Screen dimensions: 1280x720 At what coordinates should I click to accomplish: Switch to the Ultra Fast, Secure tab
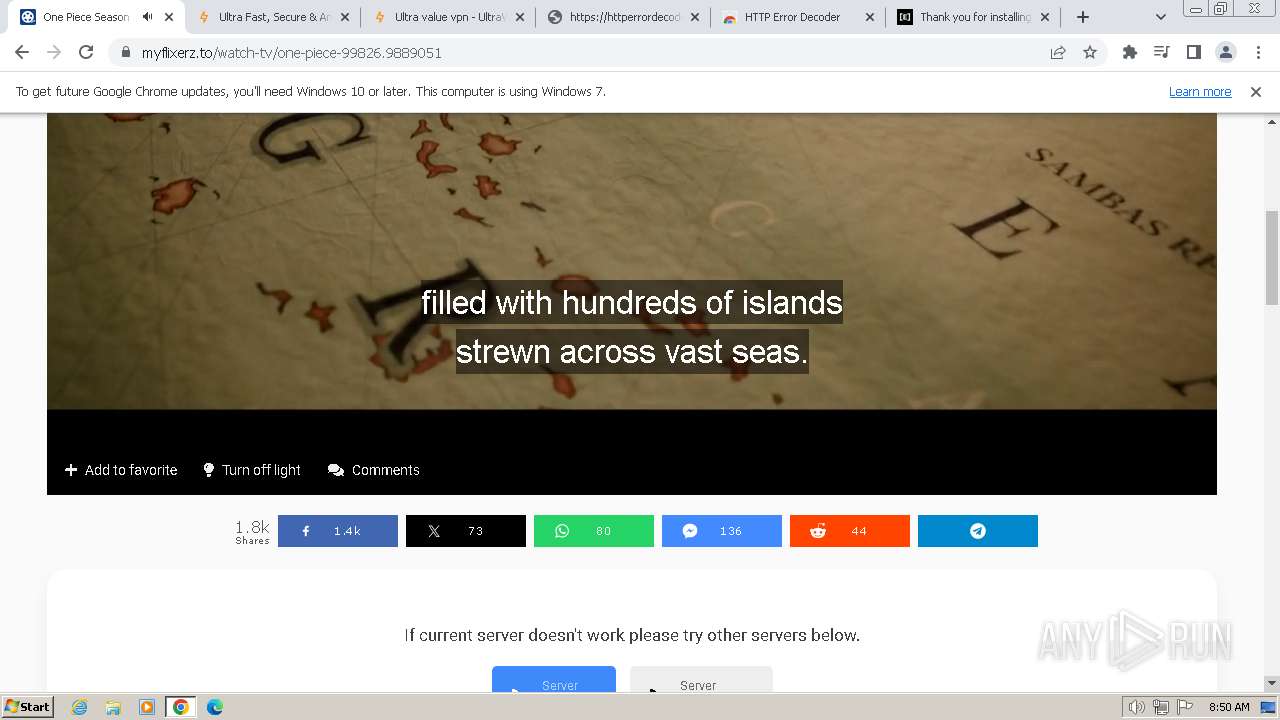[274, 17]
